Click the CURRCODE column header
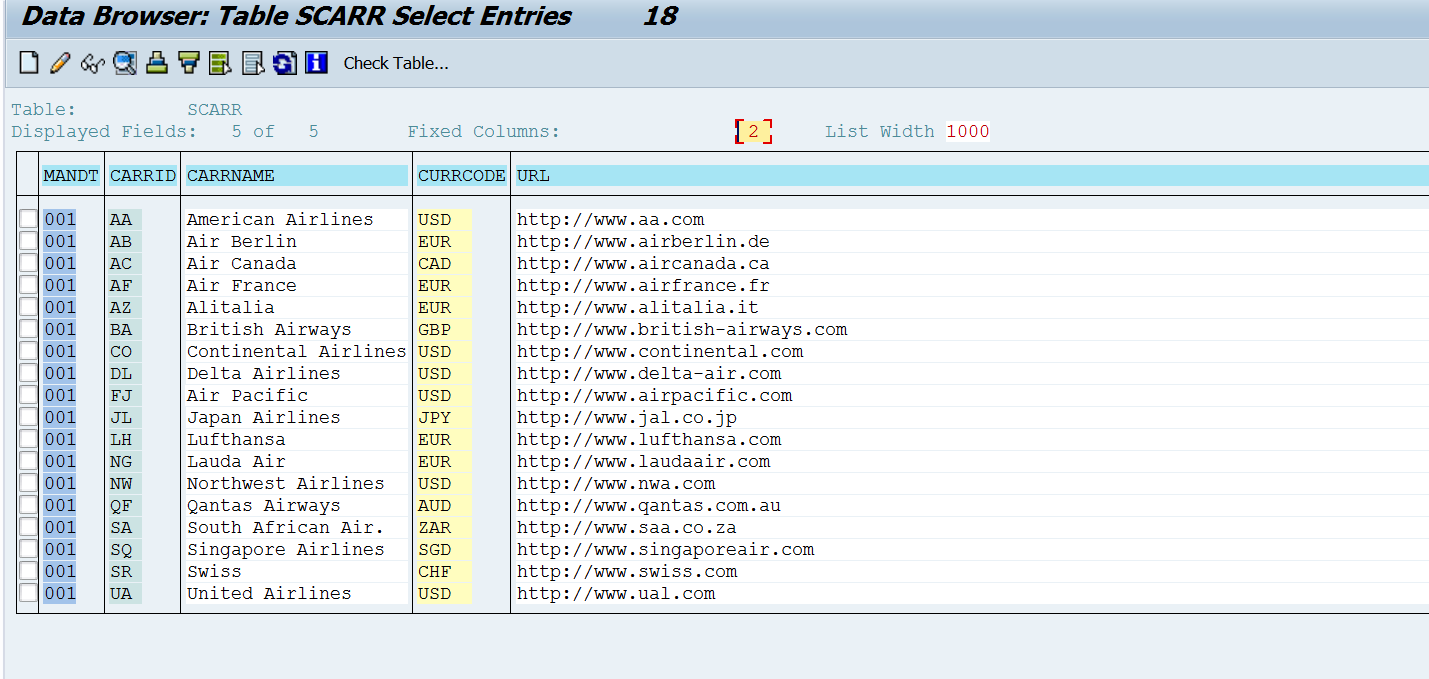1429x679 pixels. coord(462,175)
